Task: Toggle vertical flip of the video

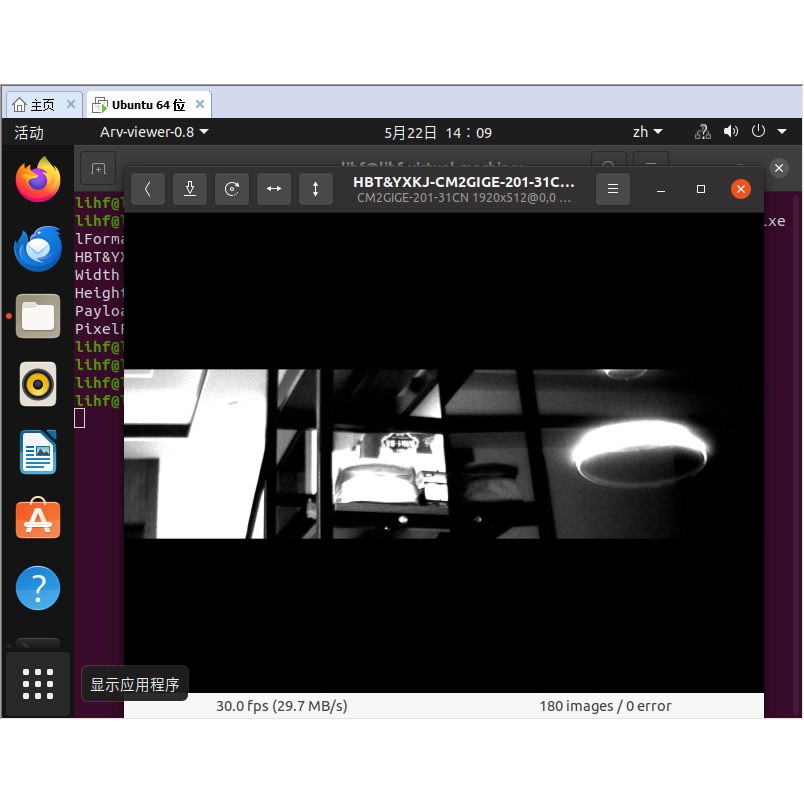Action: [x=316, y=189]
